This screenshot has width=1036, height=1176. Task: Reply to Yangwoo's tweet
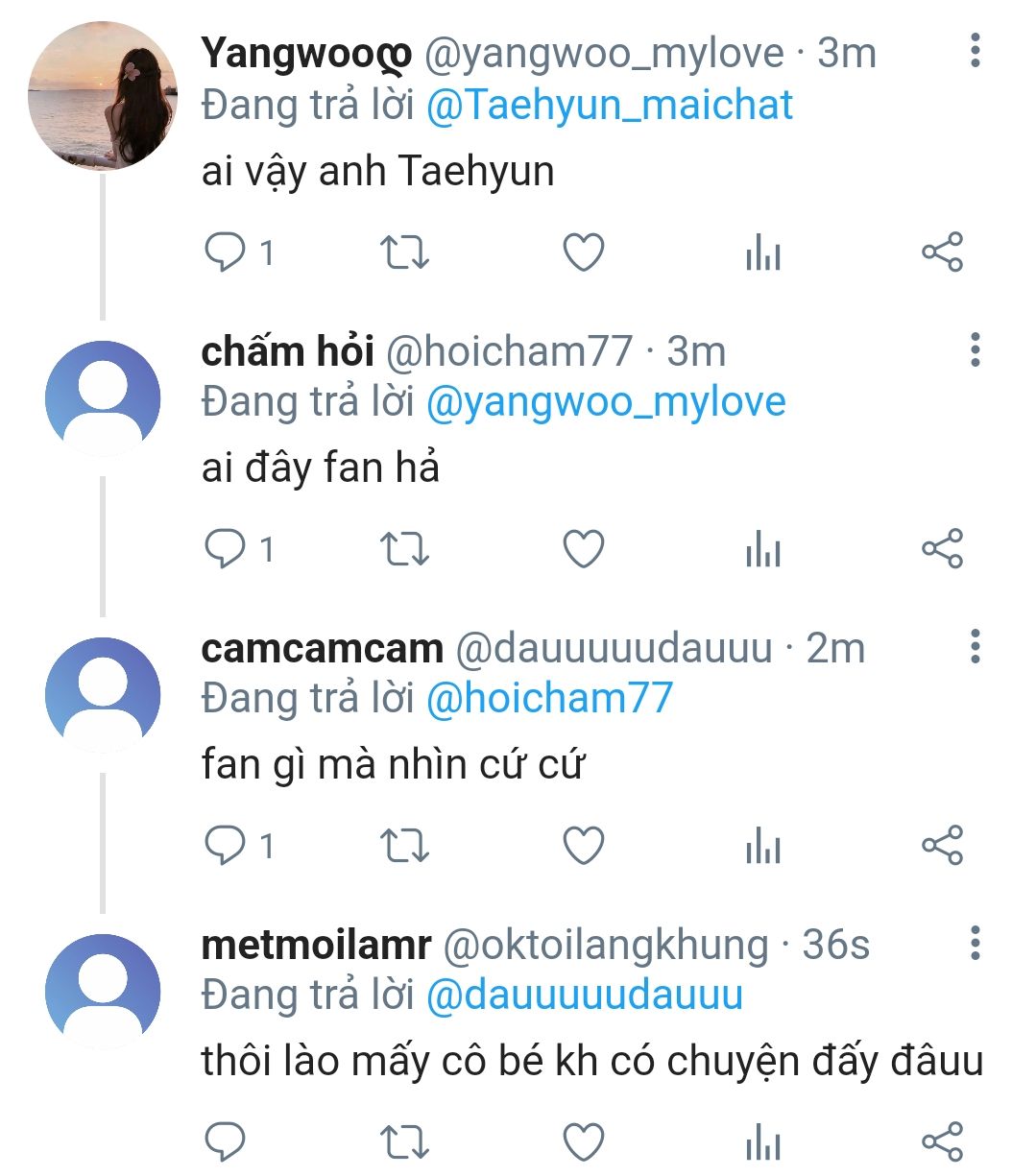pos(226,252)
